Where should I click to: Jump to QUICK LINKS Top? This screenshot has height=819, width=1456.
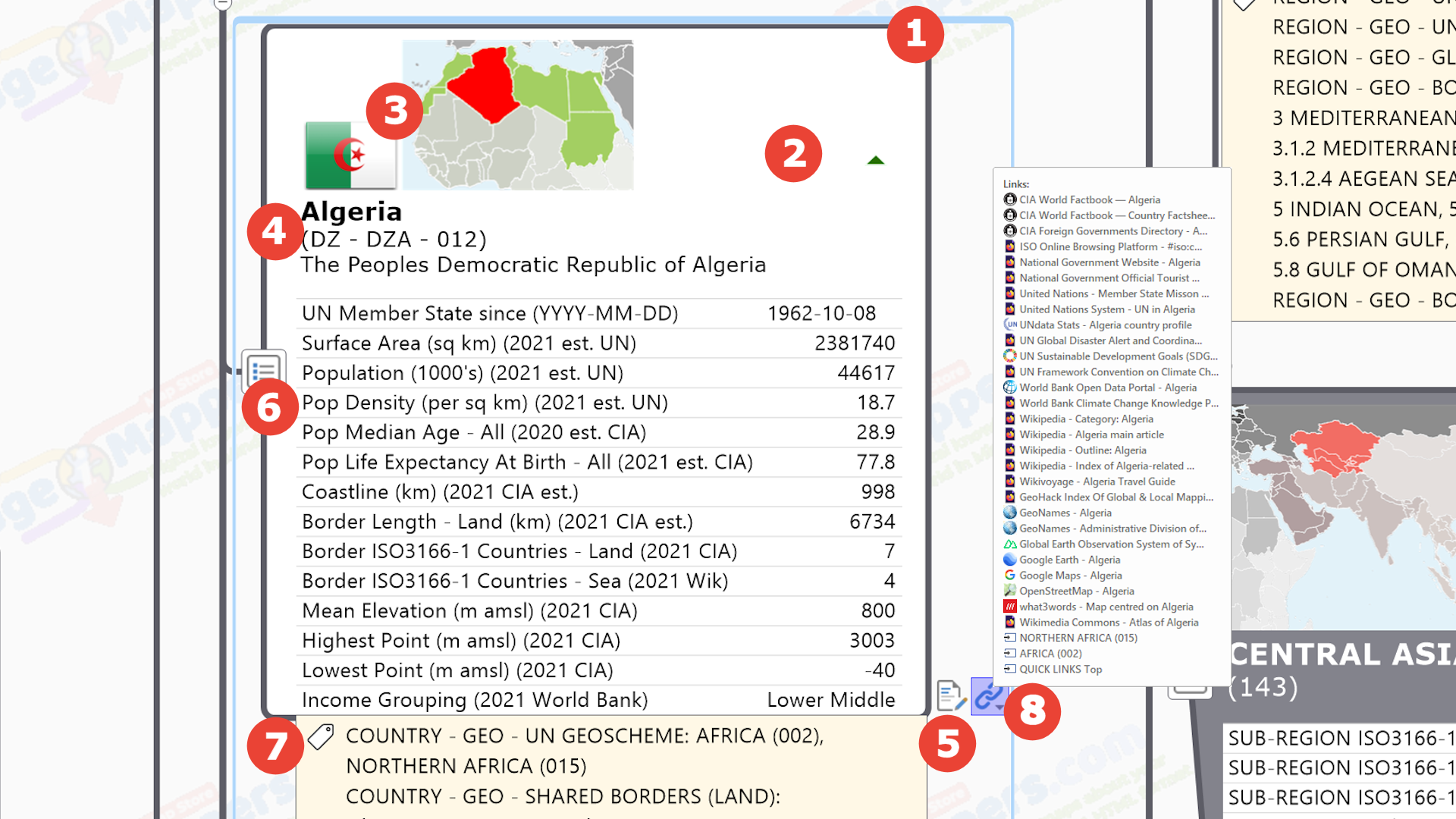(1060, 669)
